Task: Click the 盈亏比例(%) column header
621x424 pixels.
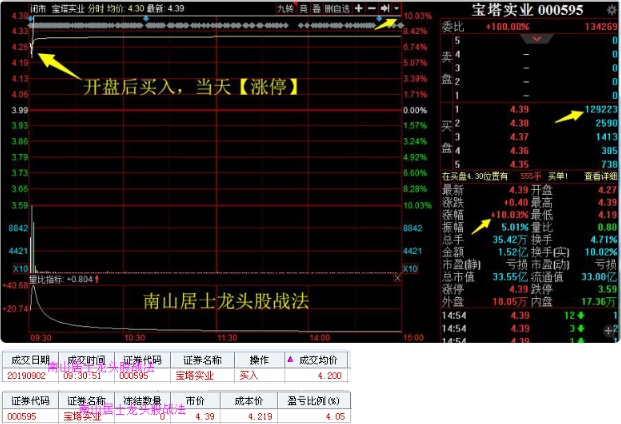Action: point(313,401)
